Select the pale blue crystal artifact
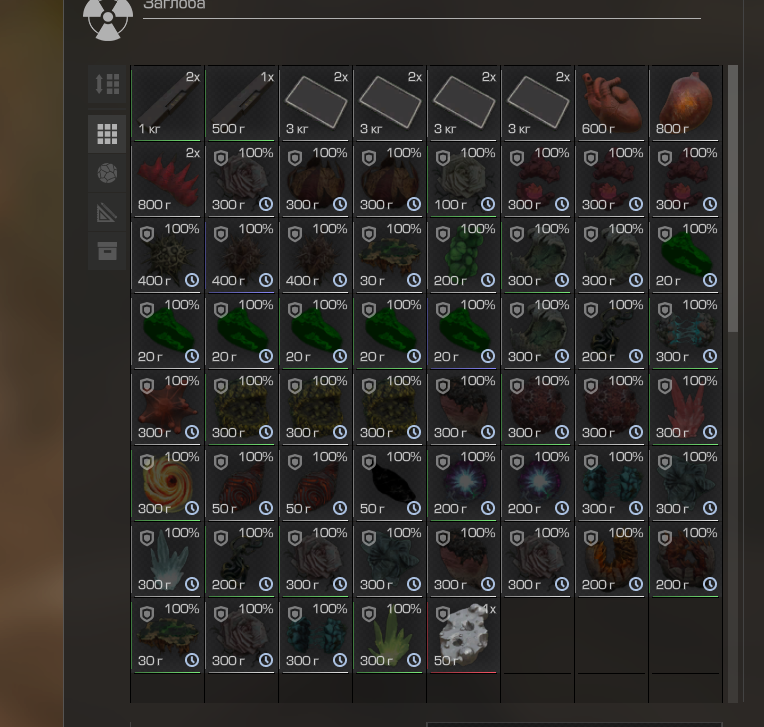Screen dimensions: 764x727 click(167, 560)
